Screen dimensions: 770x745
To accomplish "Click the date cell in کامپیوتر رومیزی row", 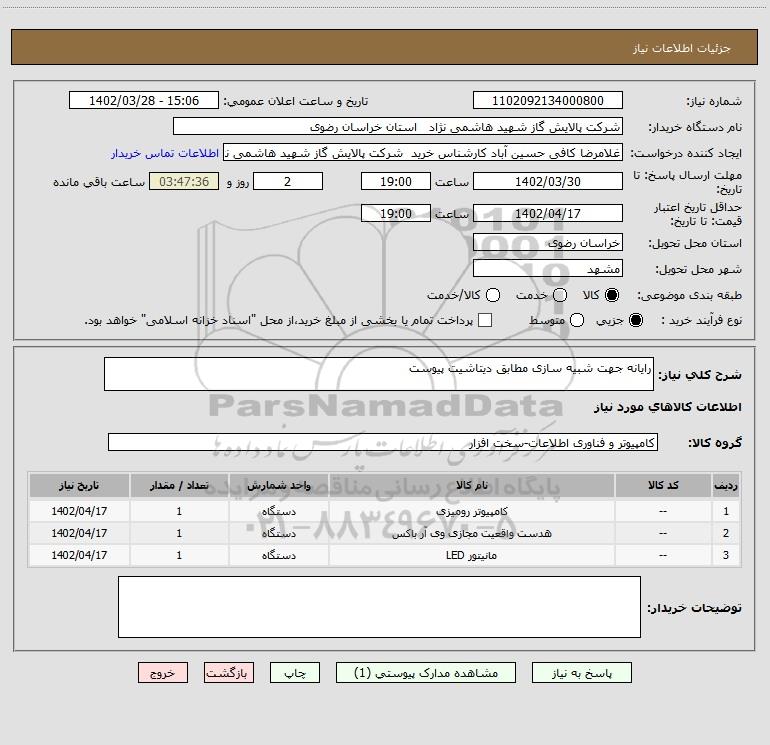I will [79, 511].
